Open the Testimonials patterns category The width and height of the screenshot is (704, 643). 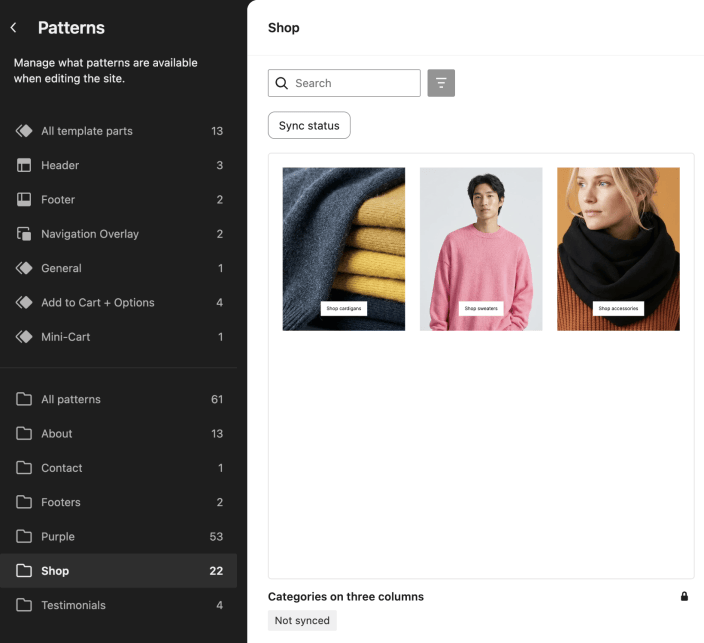119,605
